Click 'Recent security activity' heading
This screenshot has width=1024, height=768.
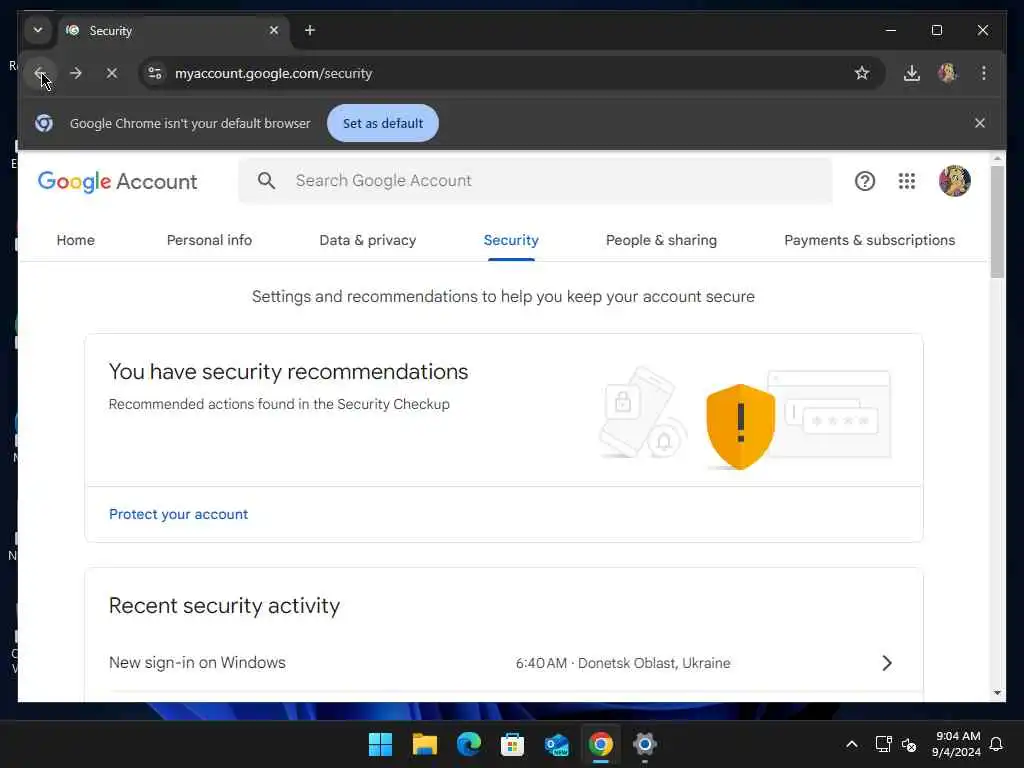click(x=224, y=605)
